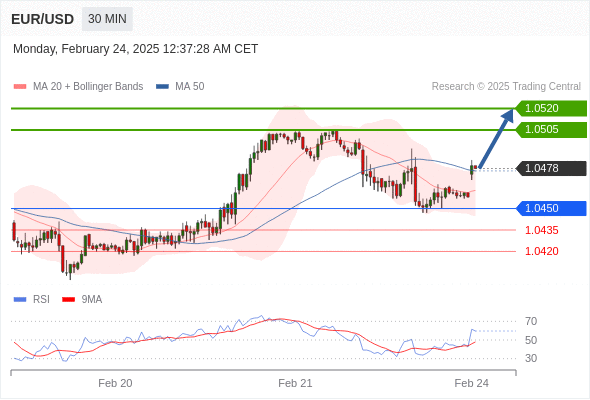Click the blue MA 50 legend swatch
This screenshot has height=400, width=590.
[x=162, y=87]
